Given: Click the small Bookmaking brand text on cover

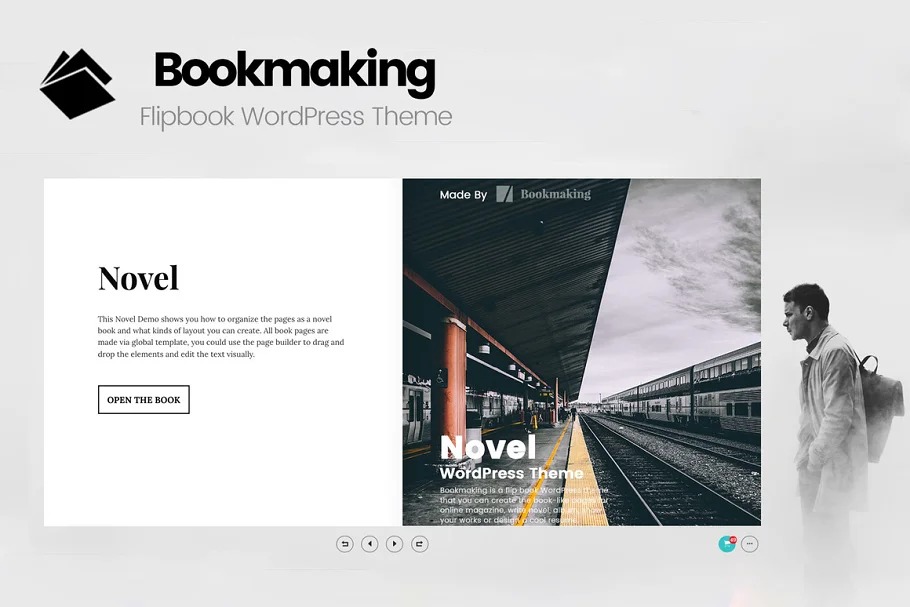Looking at the screenshot, I should click(556, 194).
